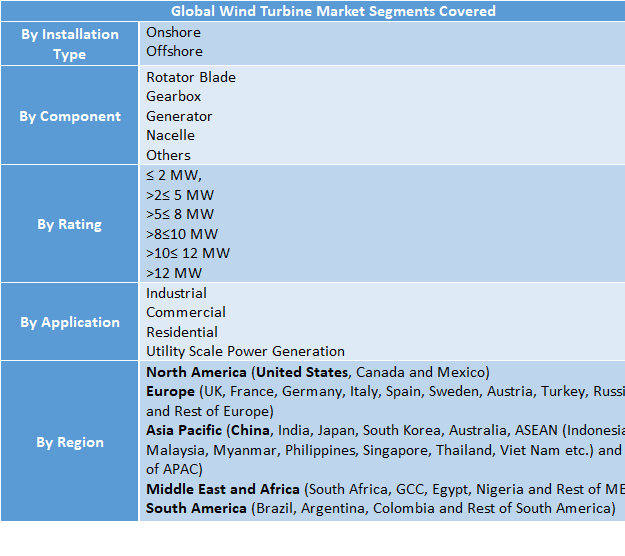Select the '>12 MW' rating entry
This screenshot has width=625, height=556.
tap(174, 273)
